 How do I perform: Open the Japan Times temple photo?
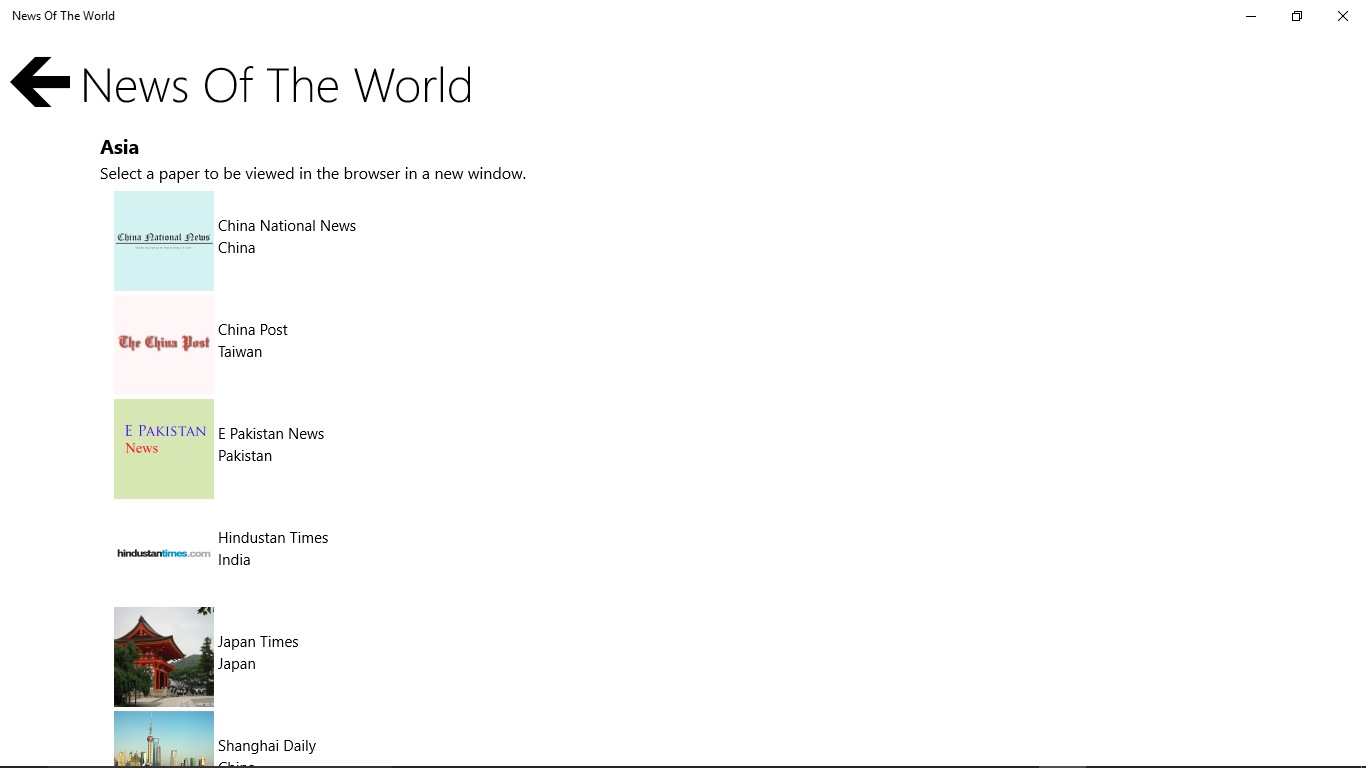pyautogui.click(x=163, y=657)
